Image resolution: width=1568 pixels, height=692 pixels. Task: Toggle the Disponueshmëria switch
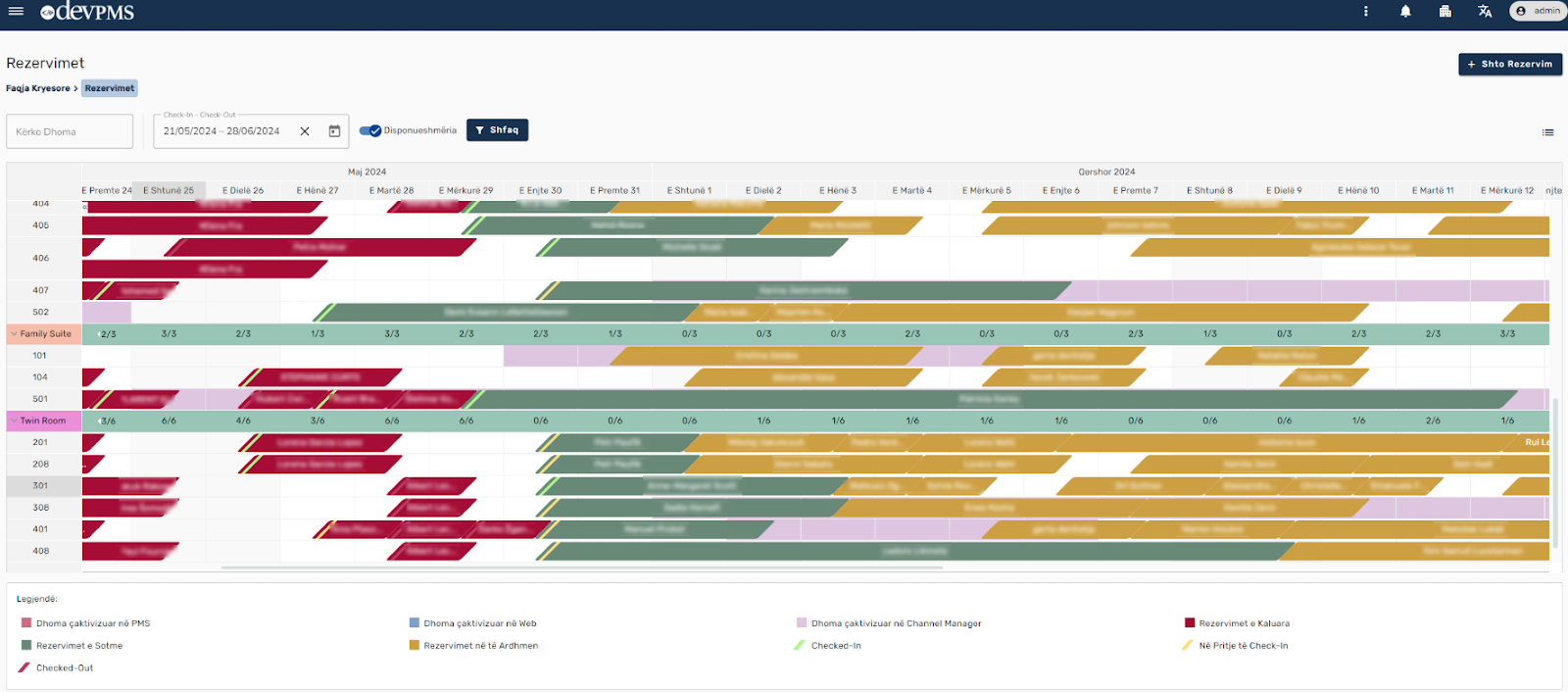click(370, 130)
